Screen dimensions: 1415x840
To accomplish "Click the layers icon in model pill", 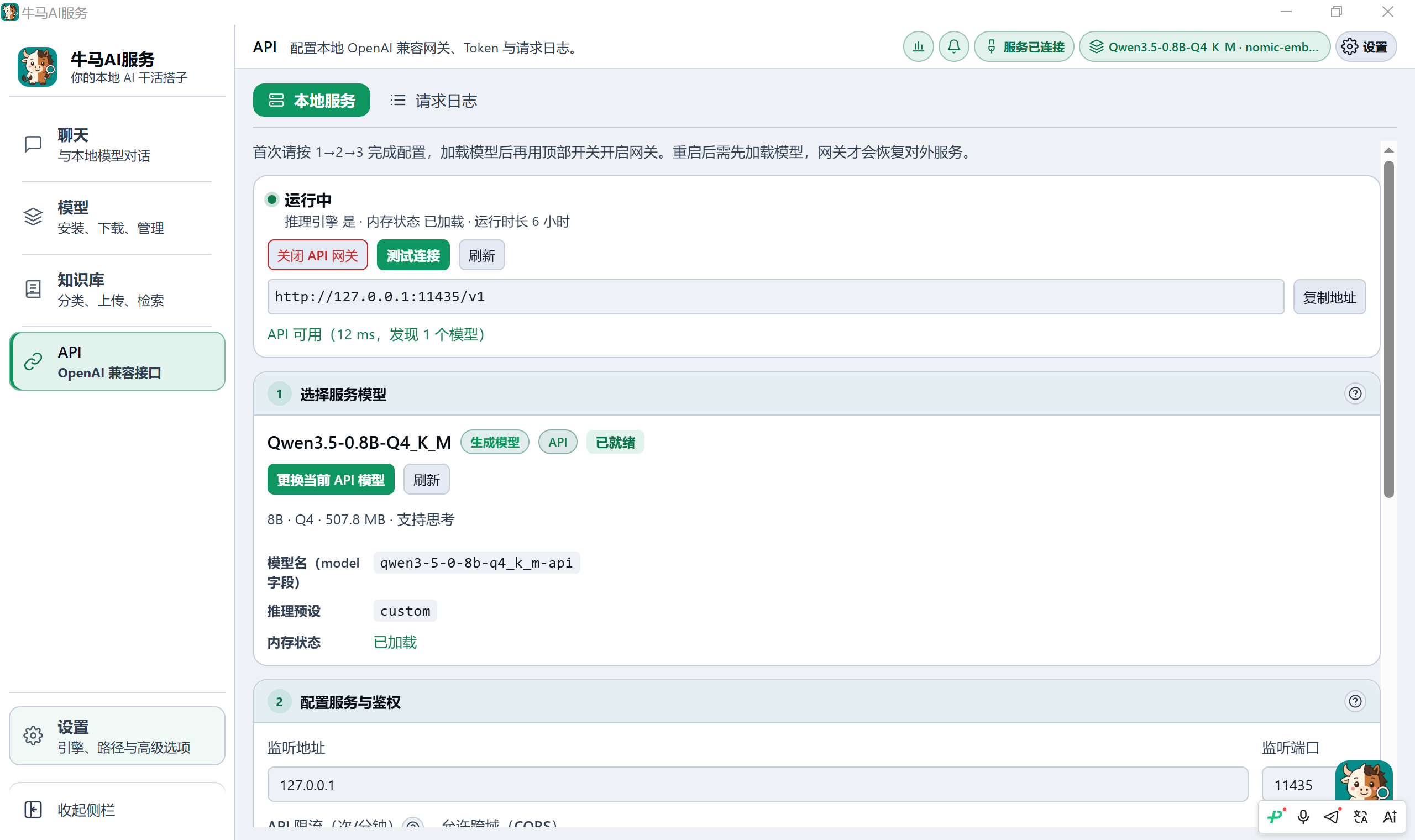I will 1096,47.
